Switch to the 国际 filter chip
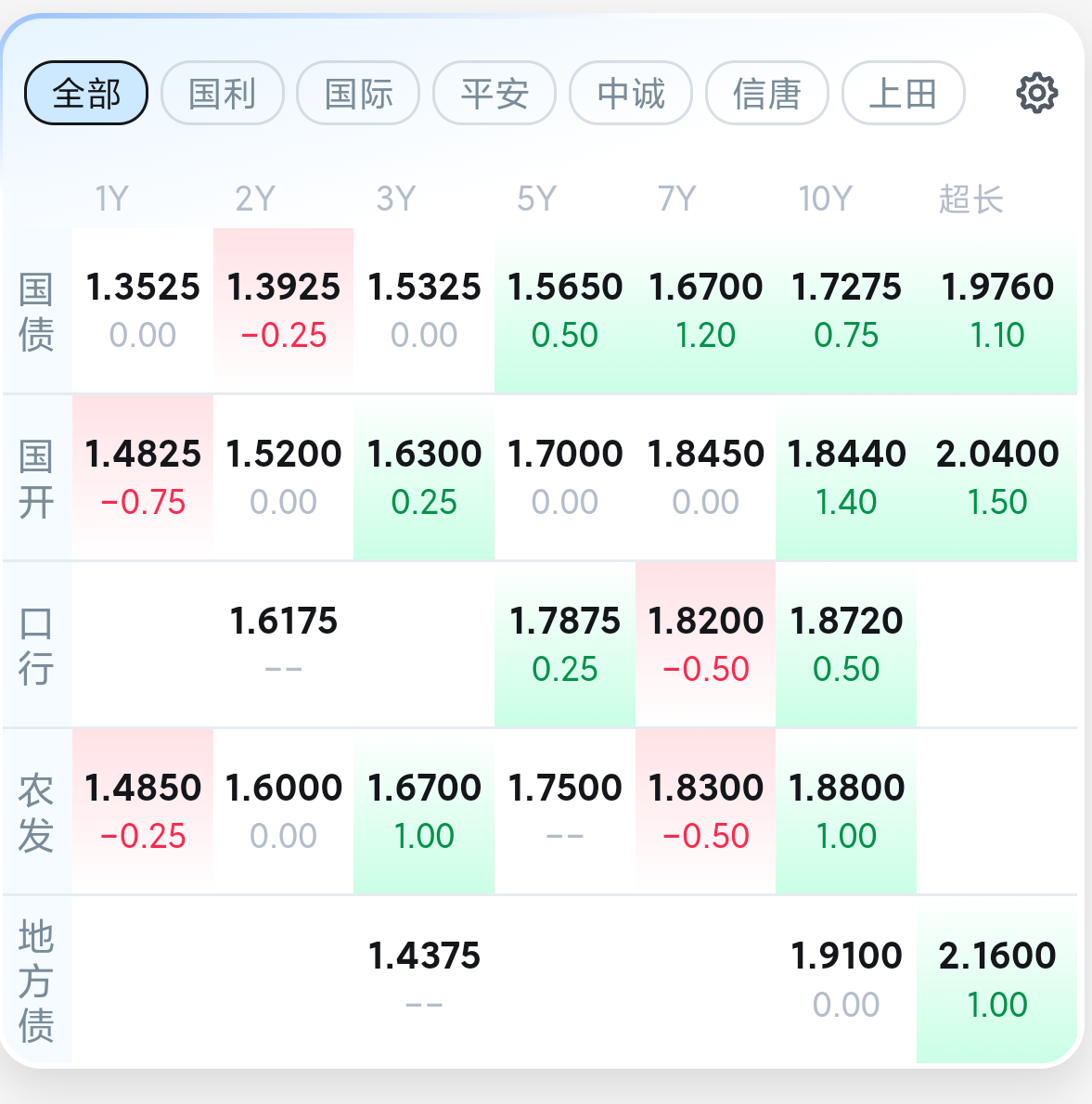Viewport: 1092px width, 1104px height. point(358,93)
